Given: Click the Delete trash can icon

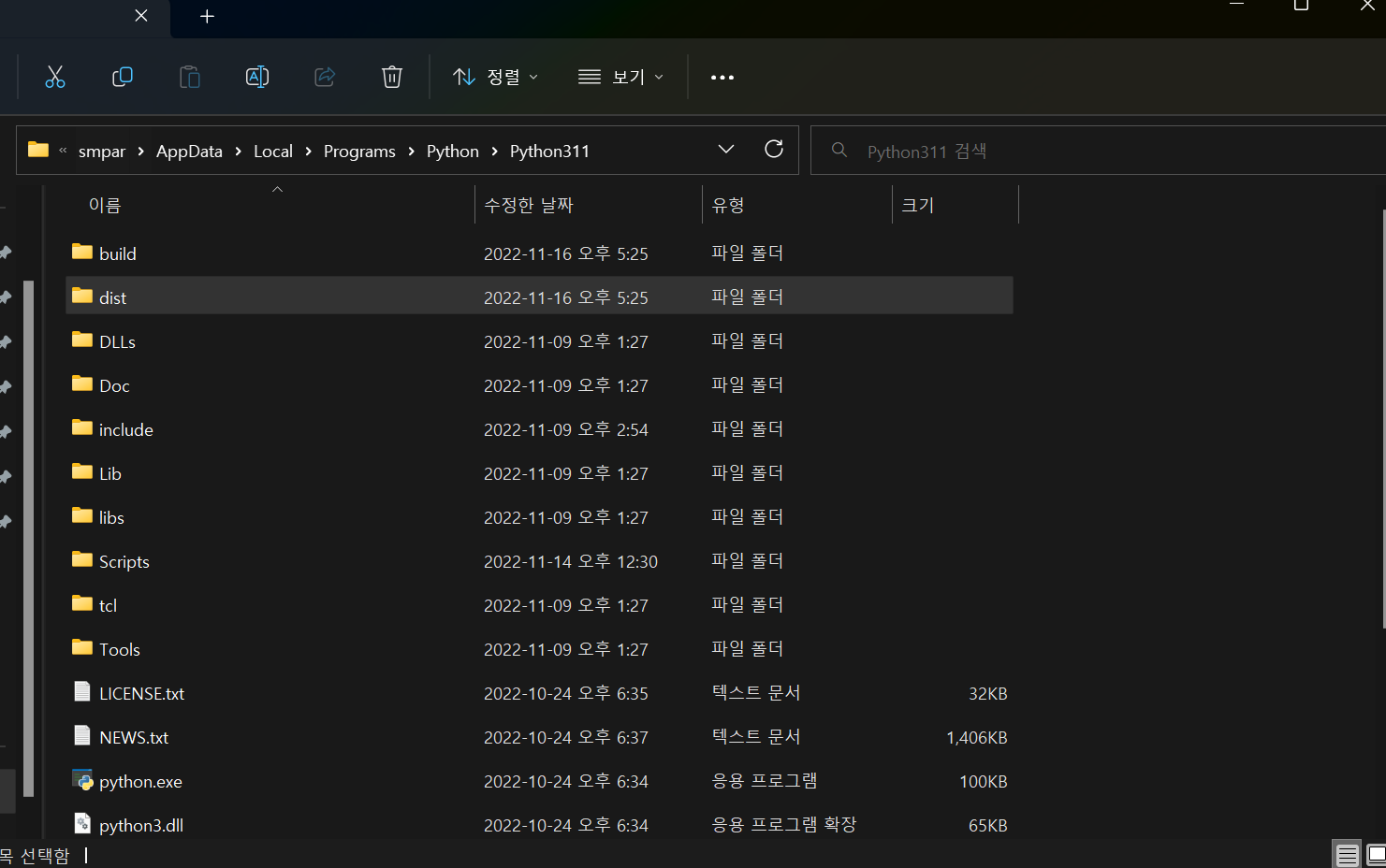Looking at the screenshot, I should coord(392,77).
